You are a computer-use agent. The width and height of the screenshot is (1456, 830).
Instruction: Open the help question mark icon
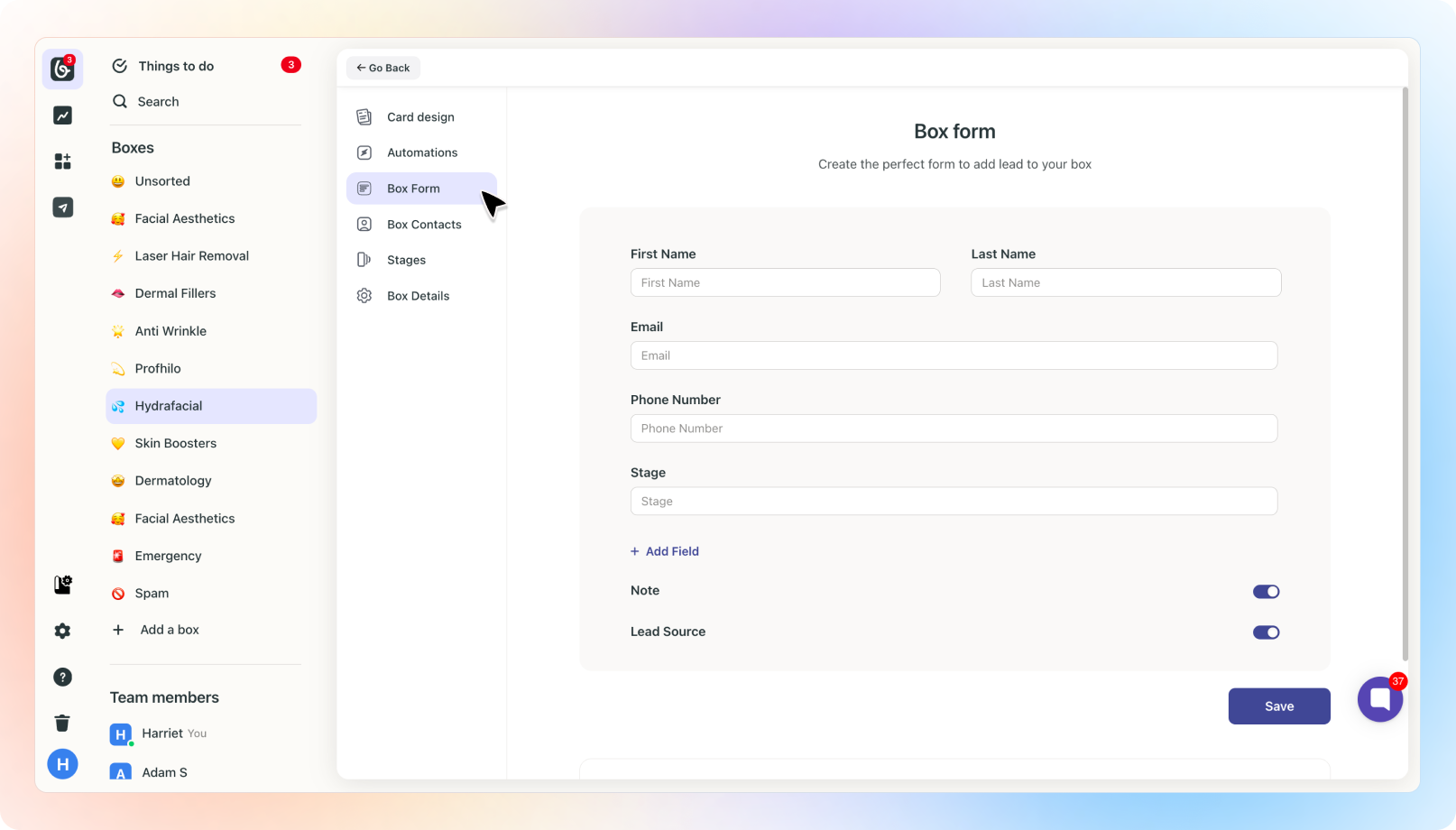click(x=62, y=677)
